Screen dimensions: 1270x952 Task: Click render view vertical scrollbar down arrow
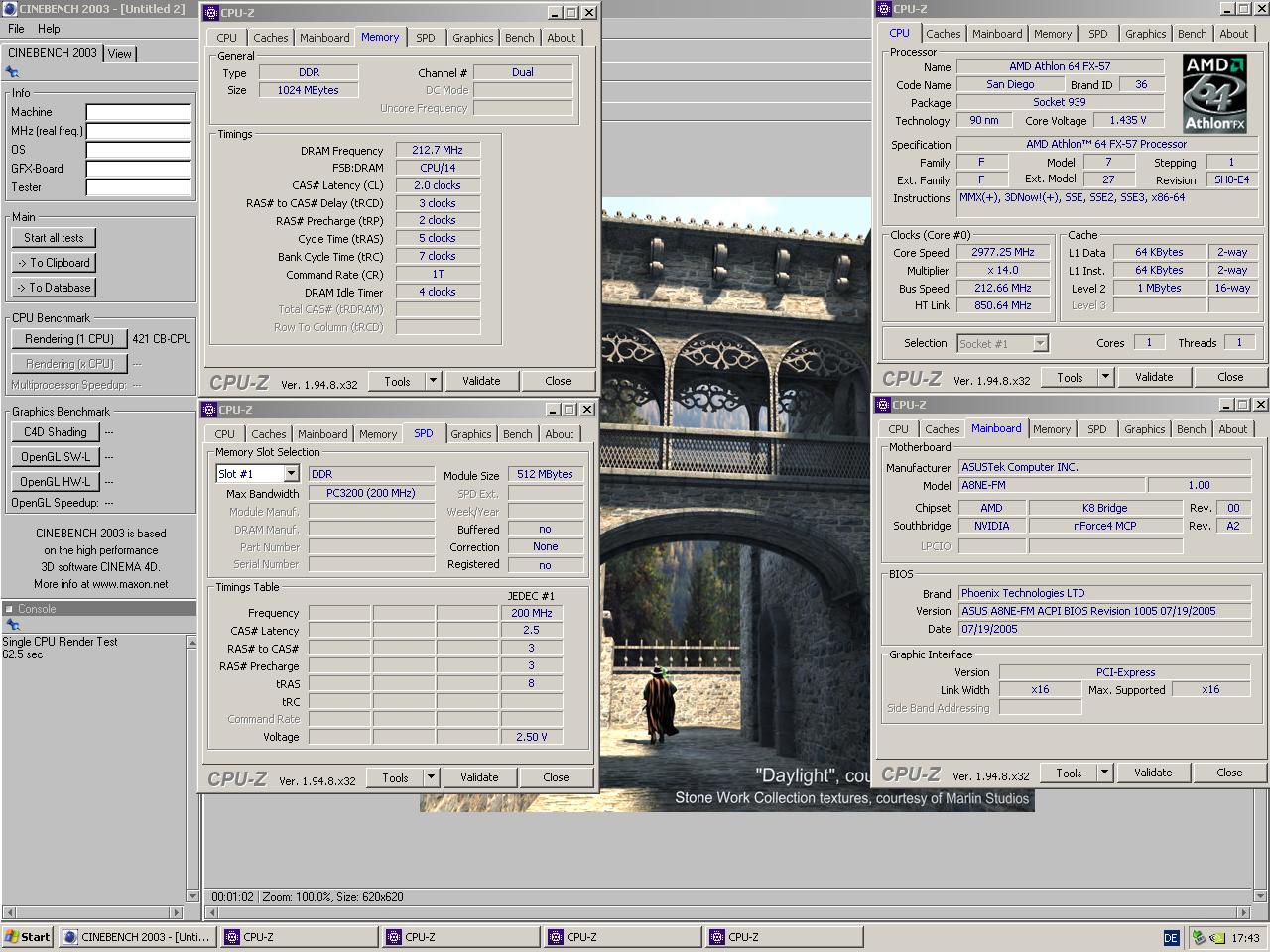click(x=1261, y=896)
